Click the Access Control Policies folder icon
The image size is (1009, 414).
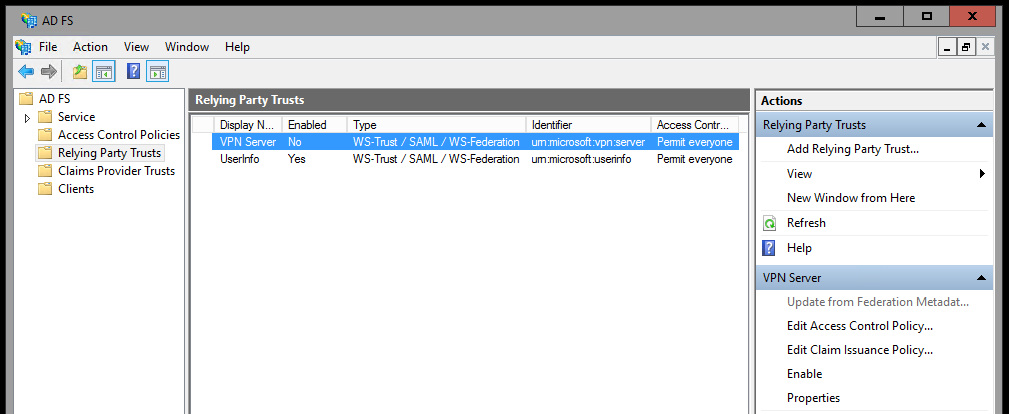coord(44,135)
